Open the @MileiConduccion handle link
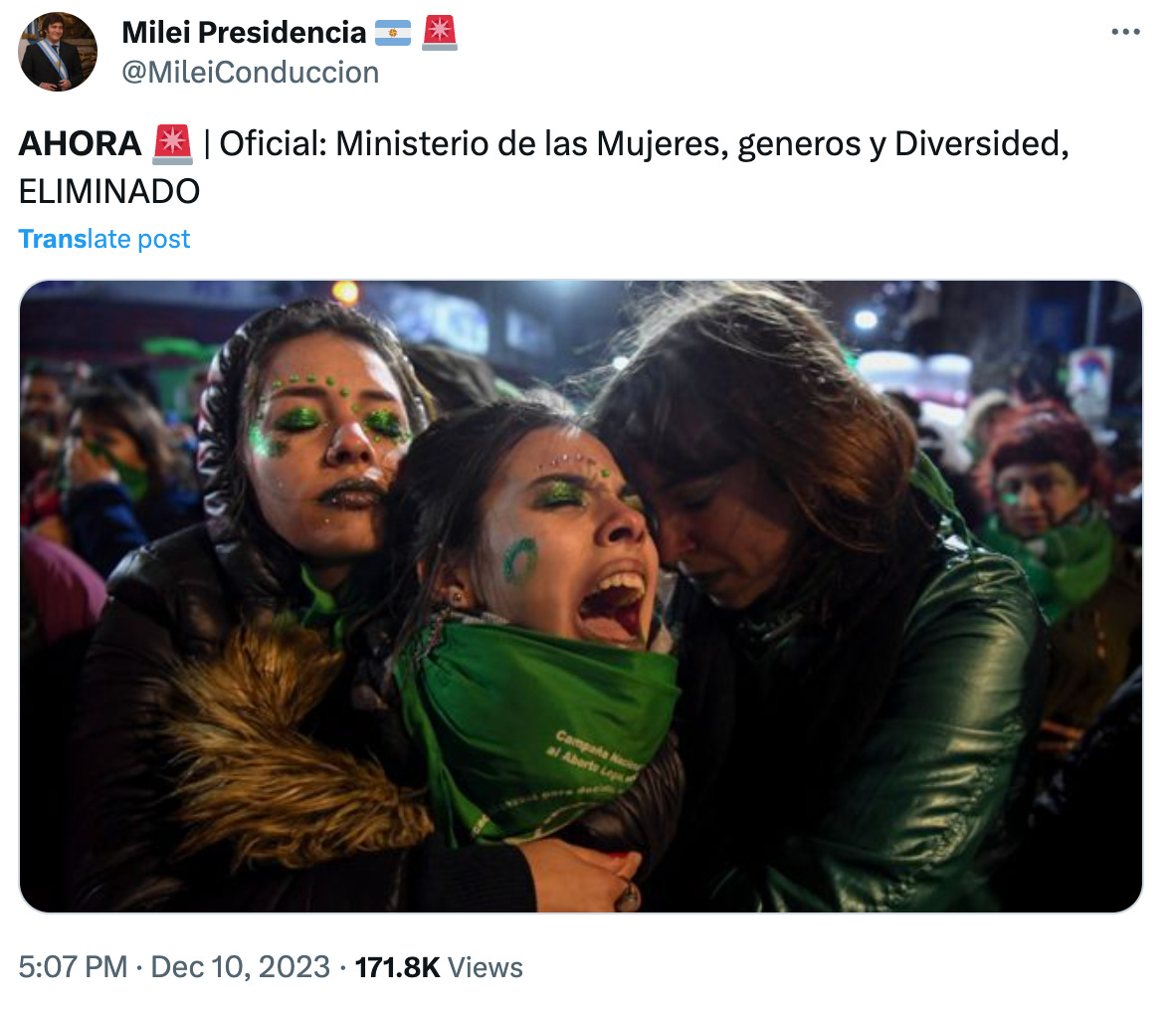 [251, 73]
